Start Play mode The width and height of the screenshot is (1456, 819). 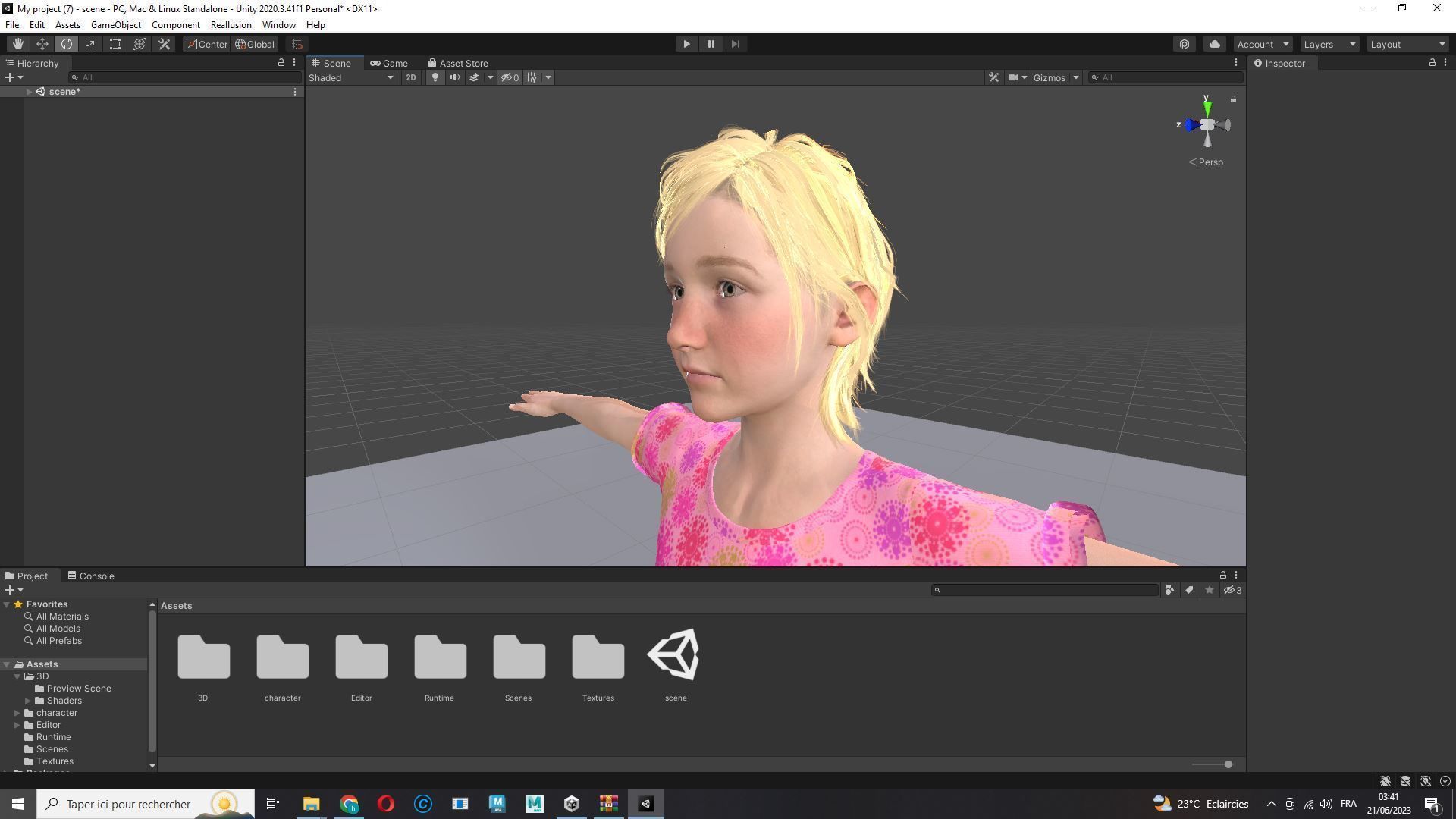click(686, 44)
